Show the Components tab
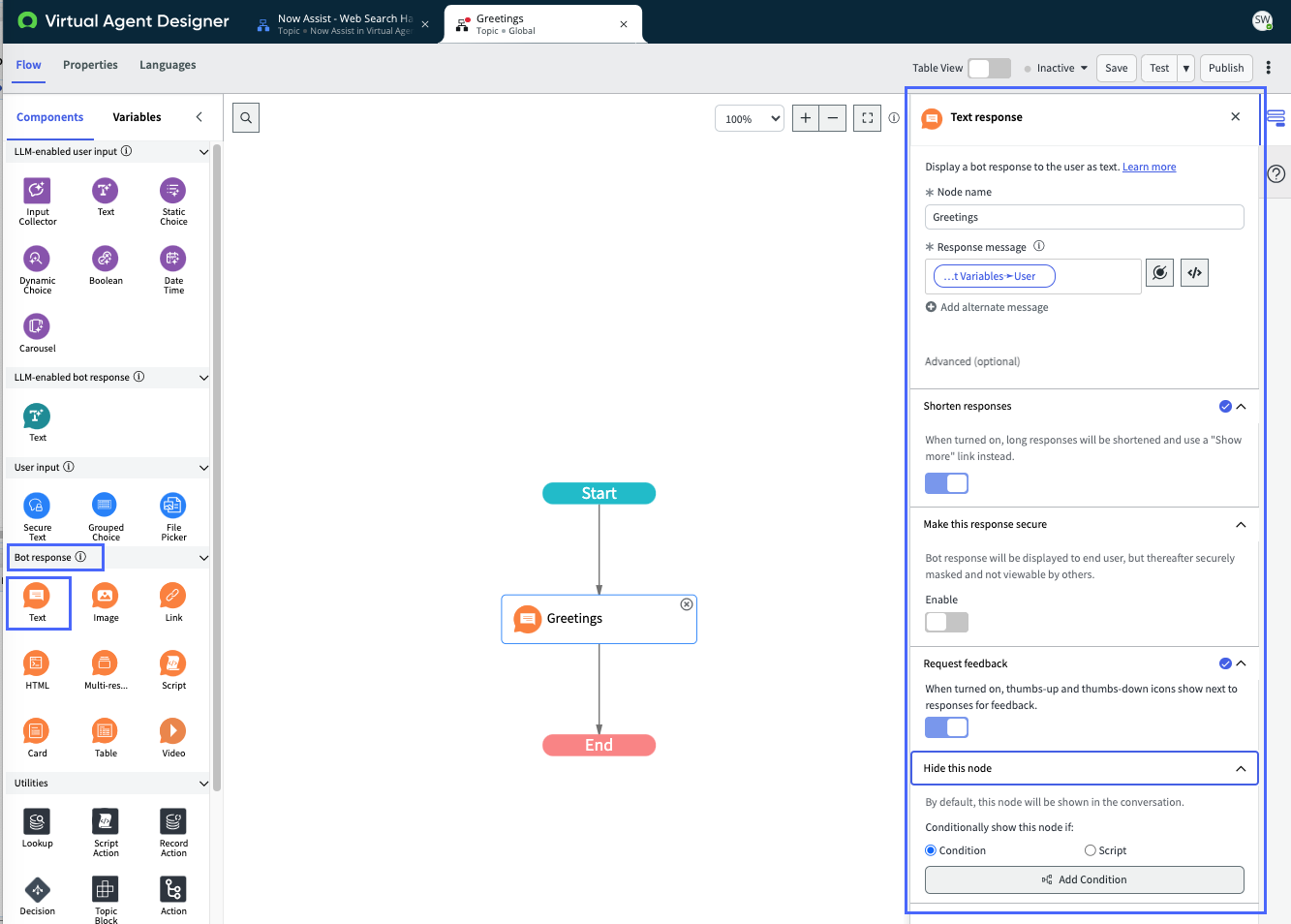 coord(49,117)
